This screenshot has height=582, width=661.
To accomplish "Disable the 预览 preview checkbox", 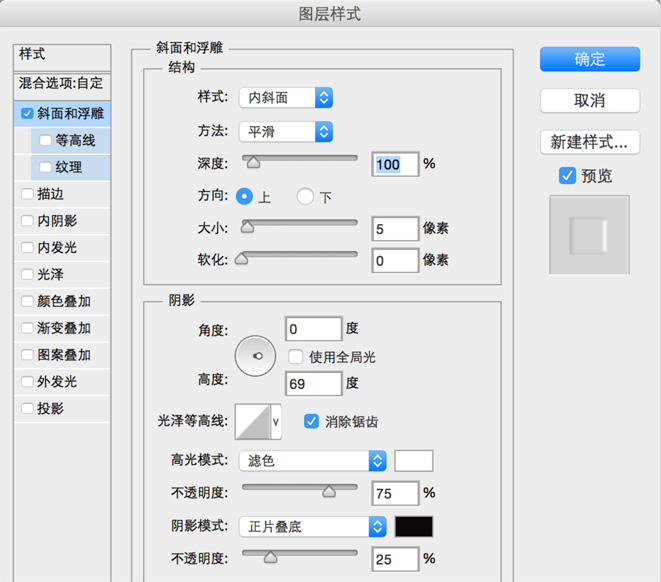I will click(567, 176).
